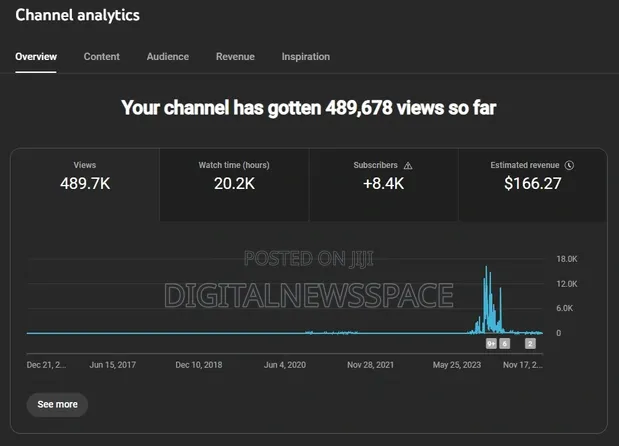Open the Content tab
This screenshot has height=446, width=619.
[101, 57]
